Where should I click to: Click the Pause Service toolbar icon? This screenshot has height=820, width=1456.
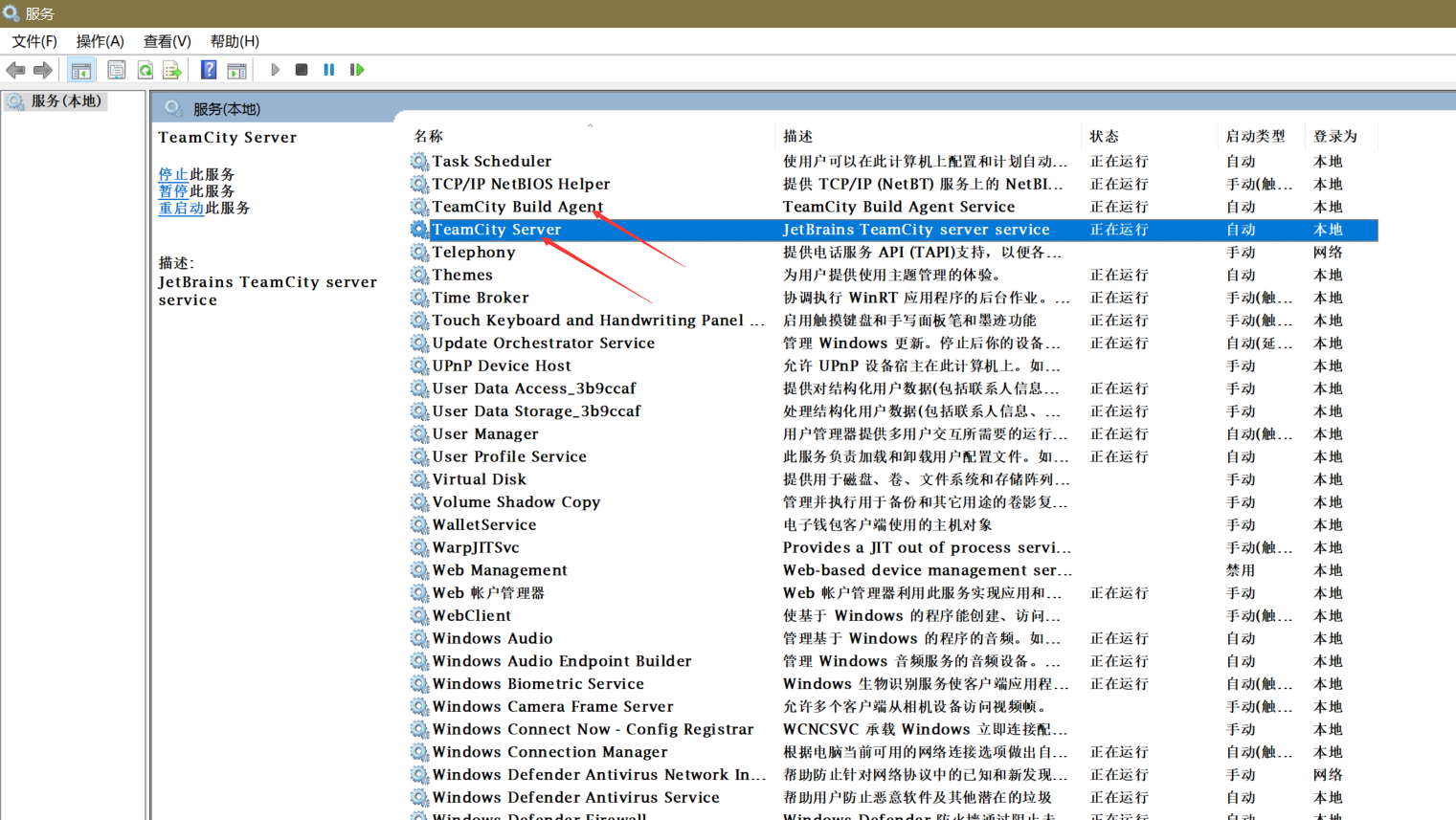point(329,70)
